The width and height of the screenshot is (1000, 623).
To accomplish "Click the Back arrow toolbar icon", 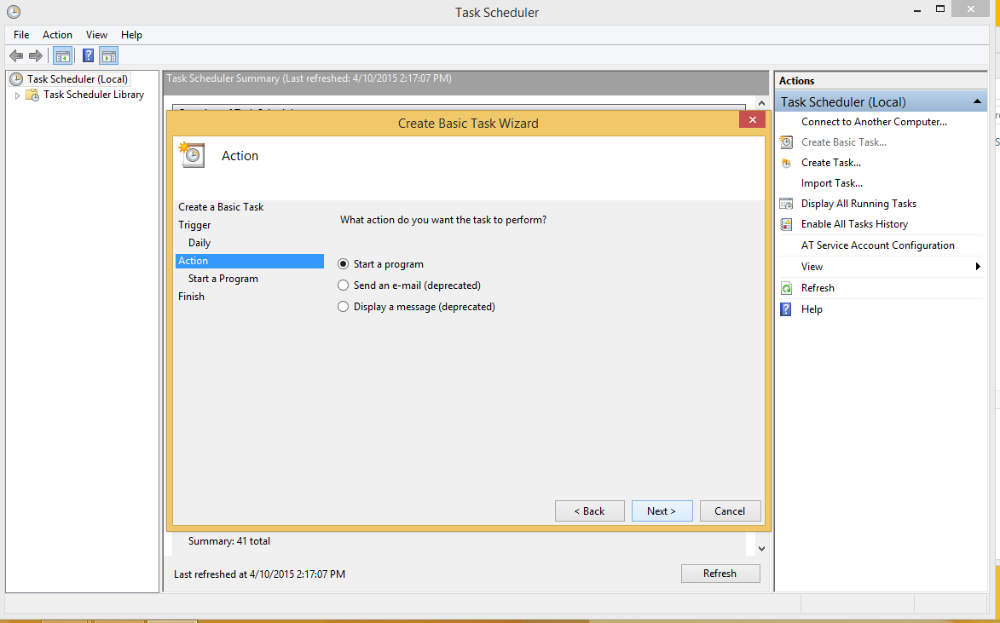I will tap(17, 56).
